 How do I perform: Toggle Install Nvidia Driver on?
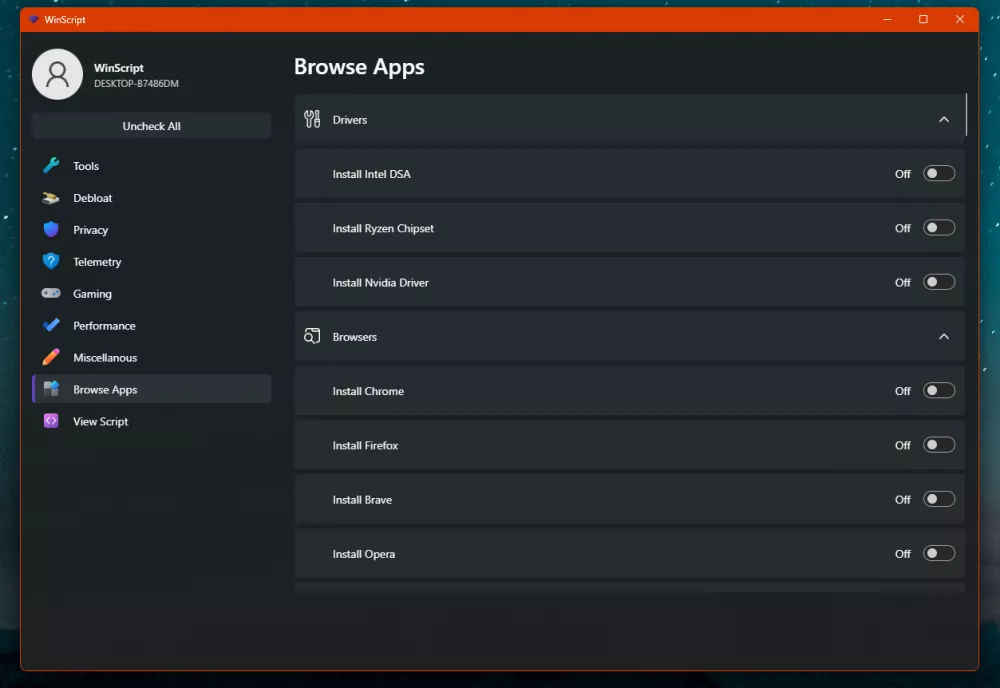click(x=939, y=283)
